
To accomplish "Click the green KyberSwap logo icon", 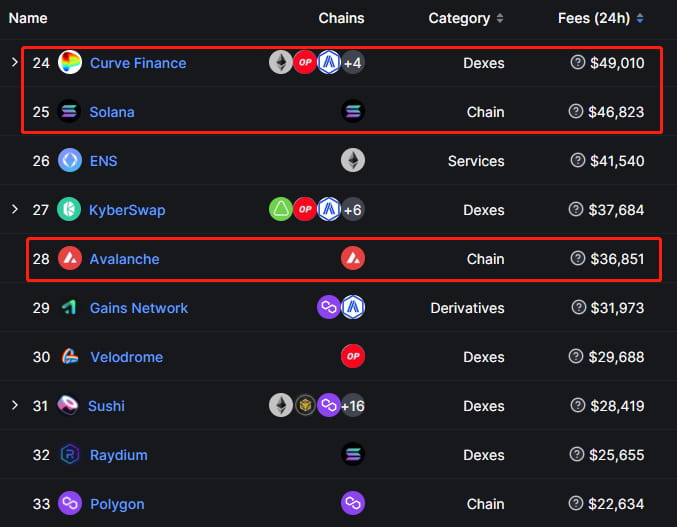I will (70, 210).
